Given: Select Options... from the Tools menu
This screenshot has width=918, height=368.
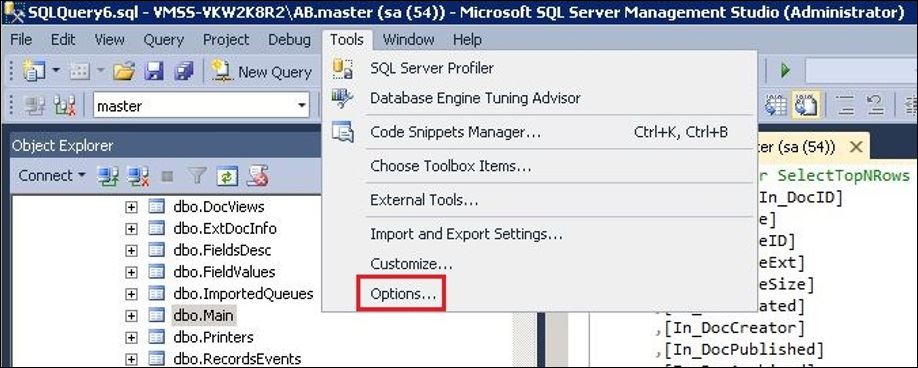Looking at the screenshot, I should click(402, 294).
